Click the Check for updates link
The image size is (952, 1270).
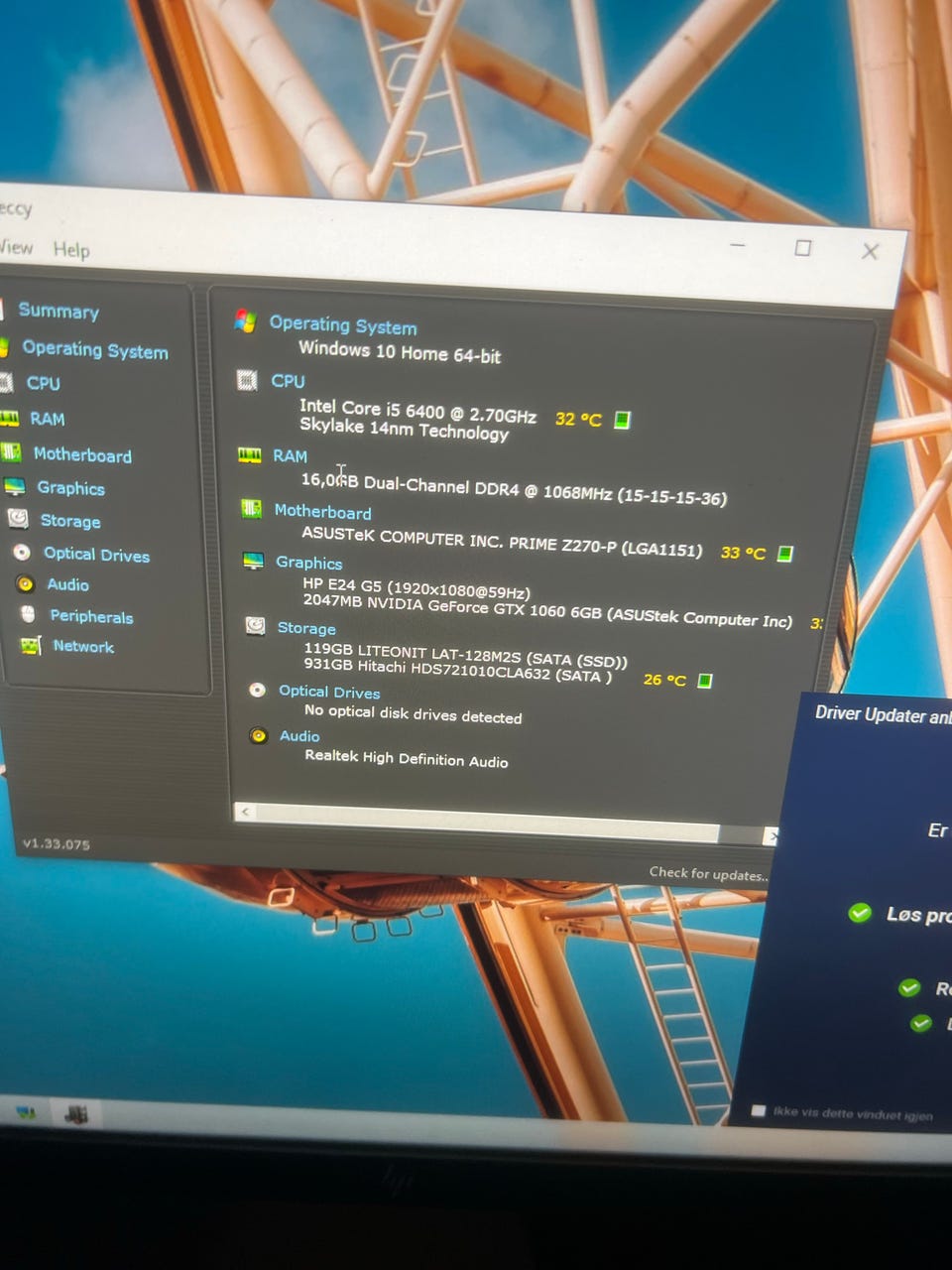(708, 873)
